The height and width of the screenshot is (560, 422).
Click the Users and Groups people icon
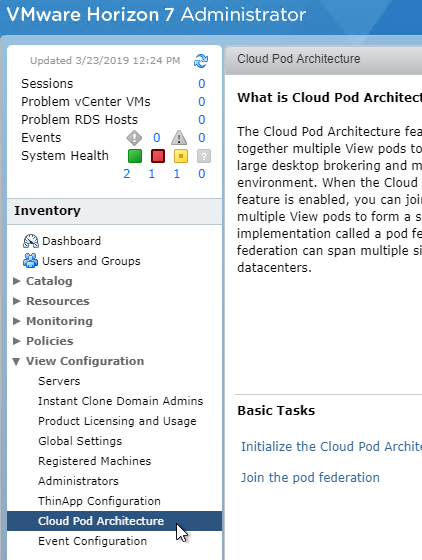point(31,261)
